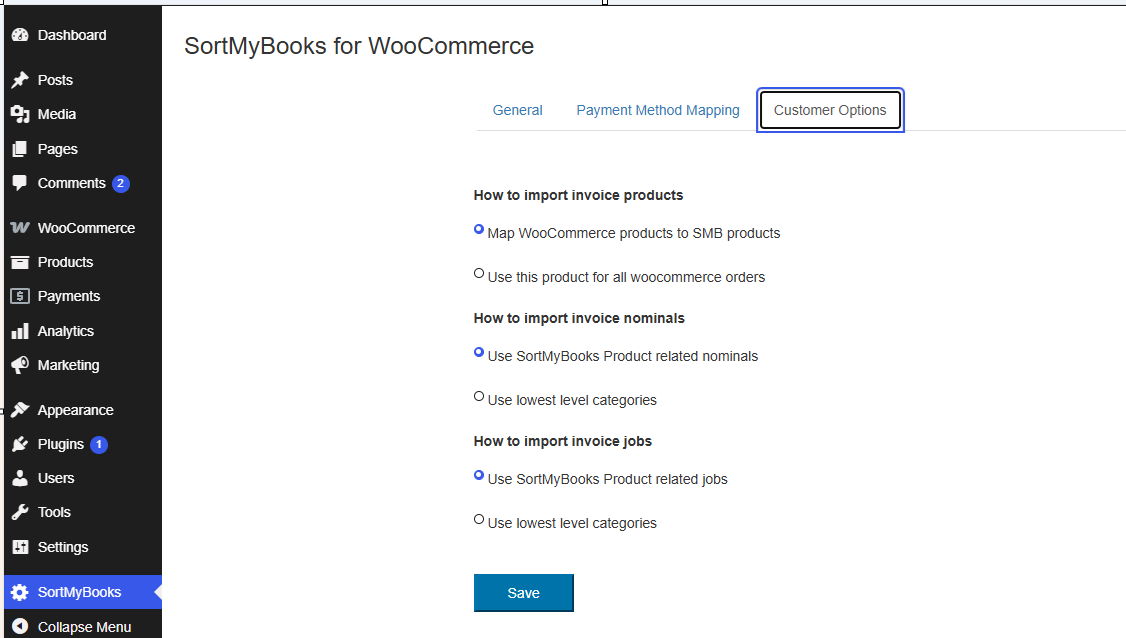Go to the Media menu item
Image resolution: width=1126 pixels, height=638 pixels.
[57, 114]
